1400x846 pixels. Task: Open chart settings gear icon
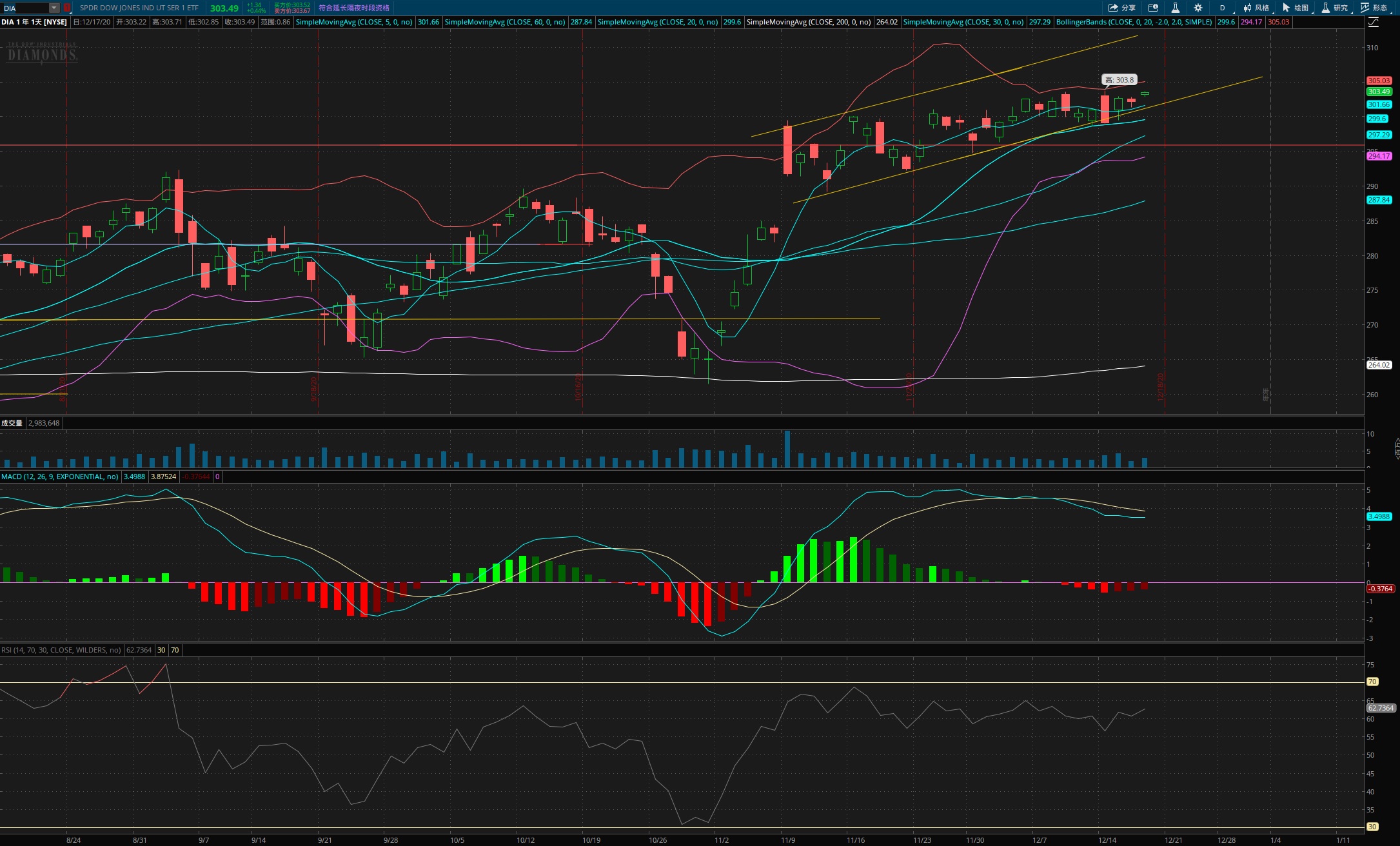(x=1198, y=8)
